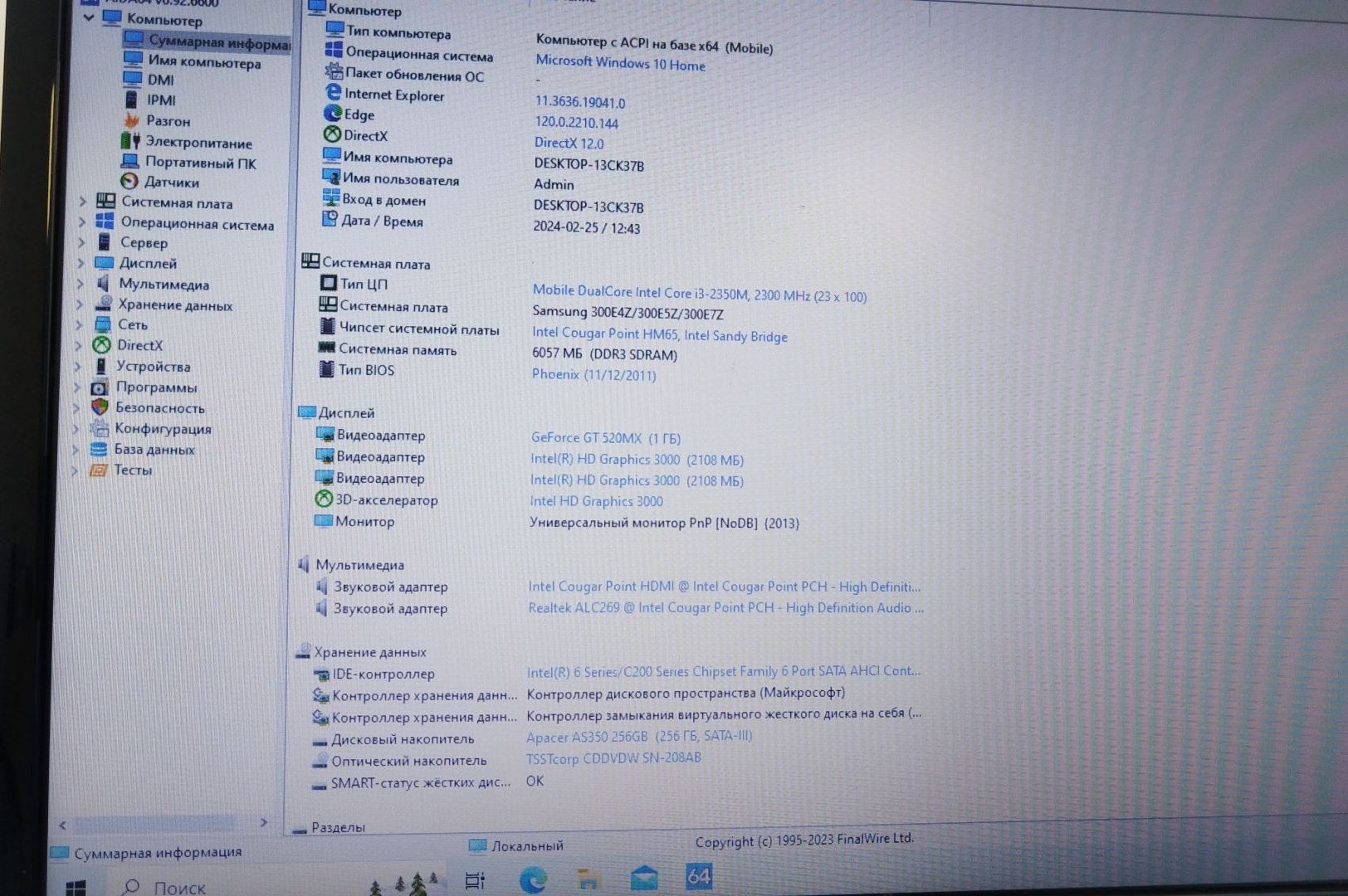Click the Task View taskbar icon

point(475,880)
